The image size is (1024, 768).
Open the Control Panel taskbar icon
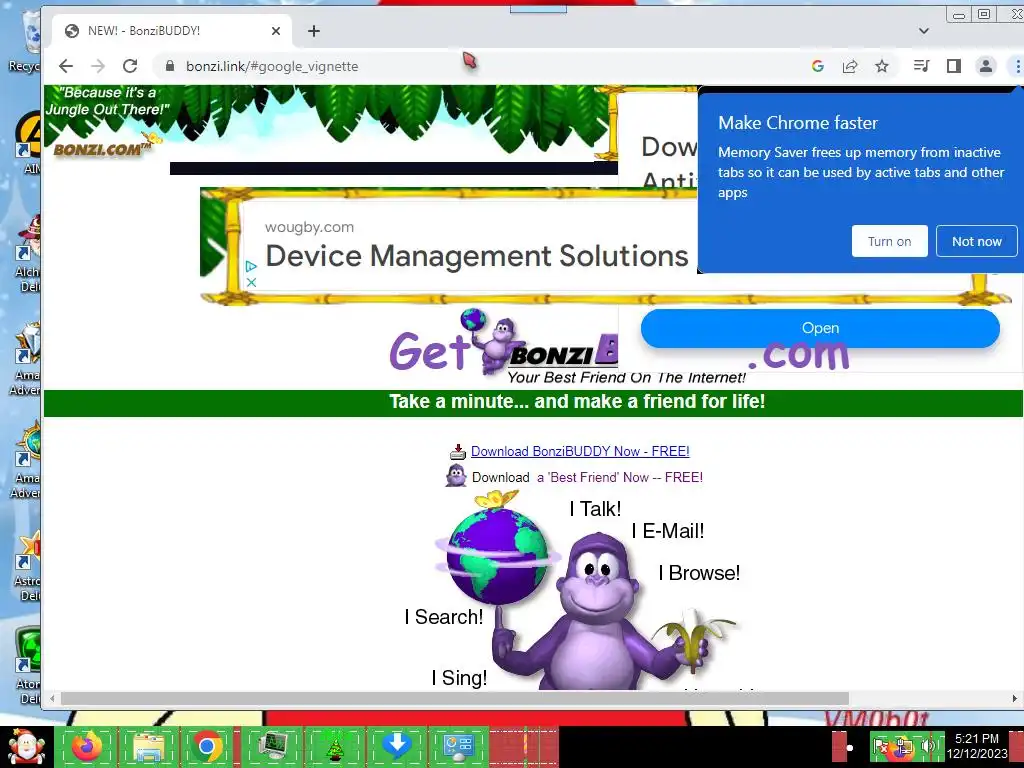tap(458, 746)
